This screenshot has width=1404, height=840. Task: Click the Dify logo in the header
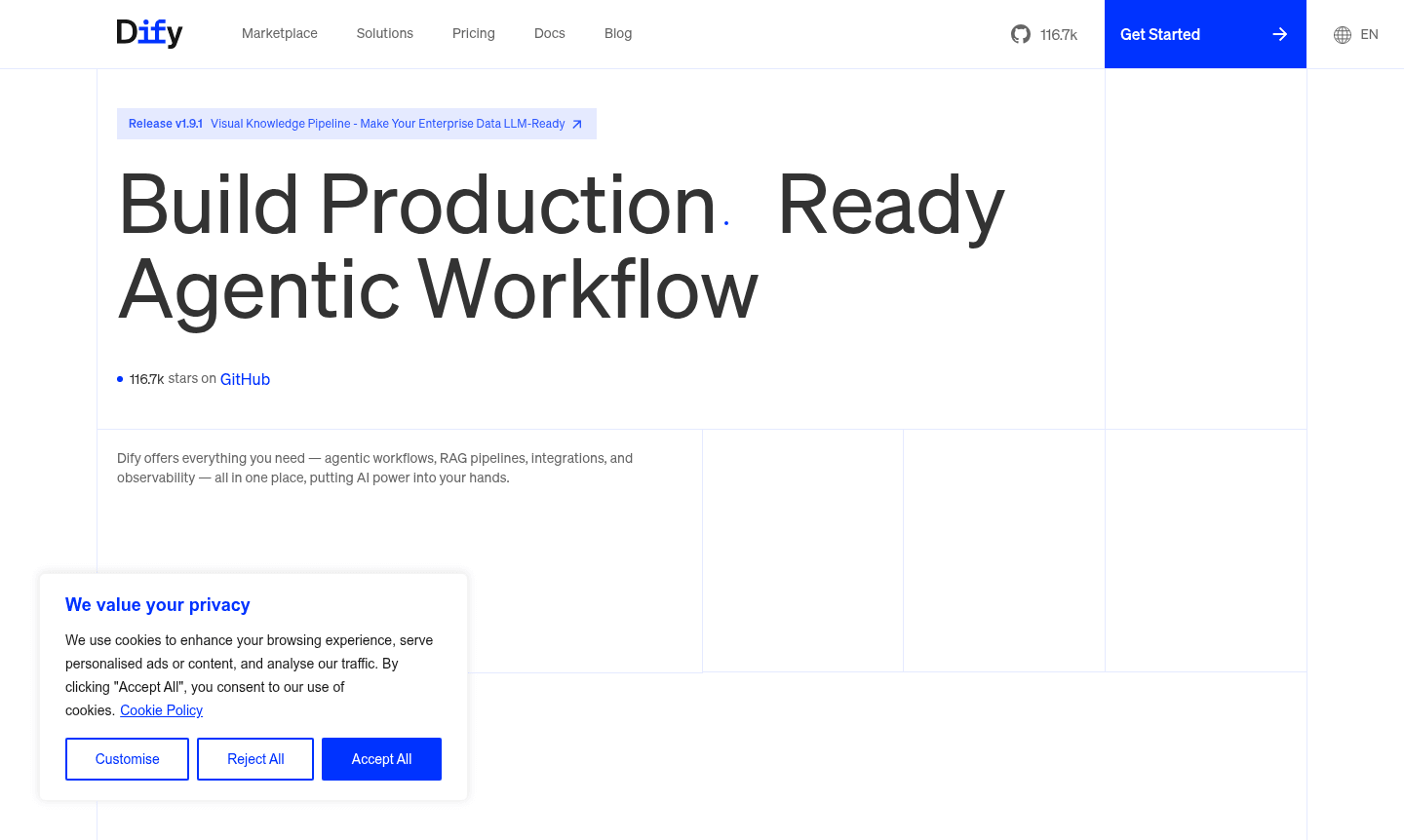coord(149,33)
